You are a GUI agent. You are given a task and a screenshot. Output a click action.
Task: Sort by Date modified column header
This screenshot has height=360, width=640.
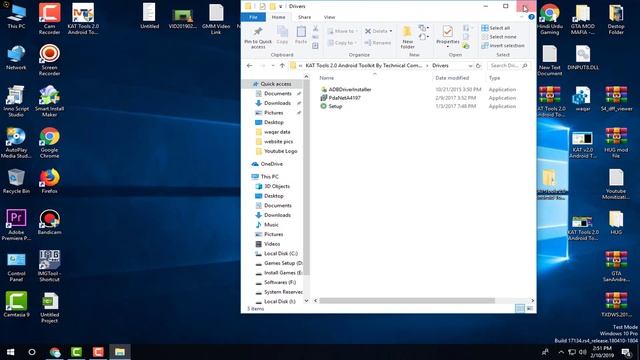452,78
